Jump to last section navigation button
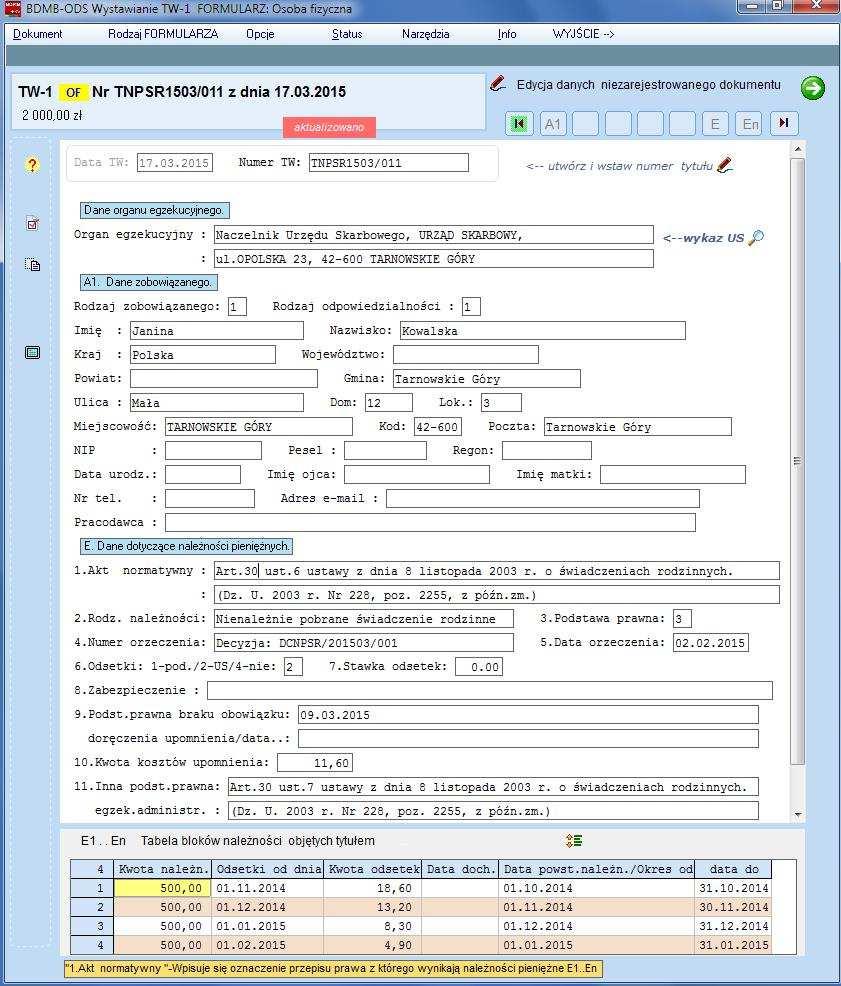 click(x=784, y=123)
